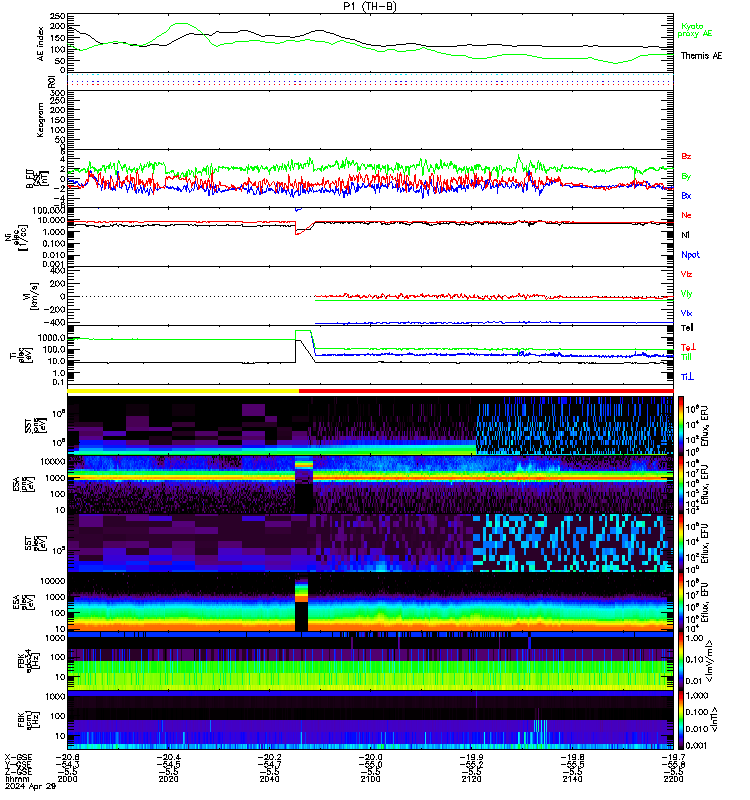Image resolution: width=750 pixels, height=800 pixels.
Task: Click the "2140" time tick label
Action: tap(572, 779)
